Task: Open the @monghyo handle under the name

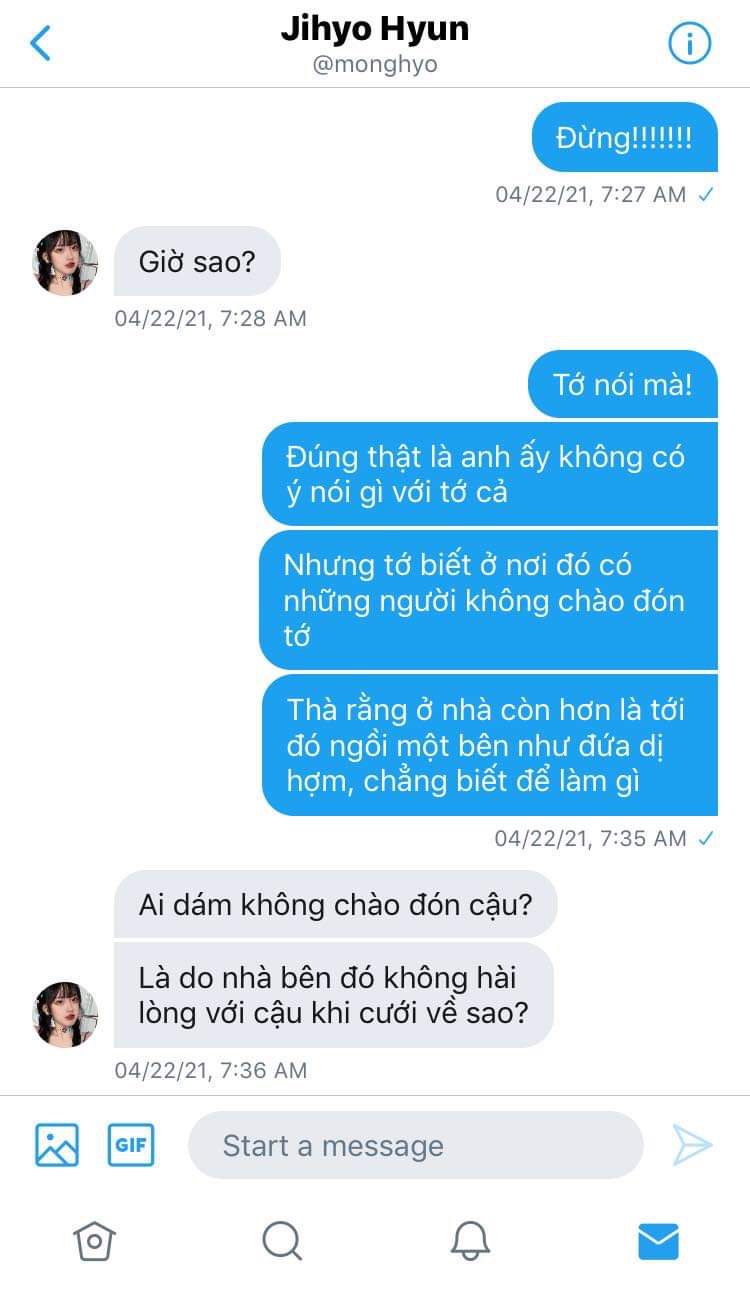Action: tap(375, 65)
